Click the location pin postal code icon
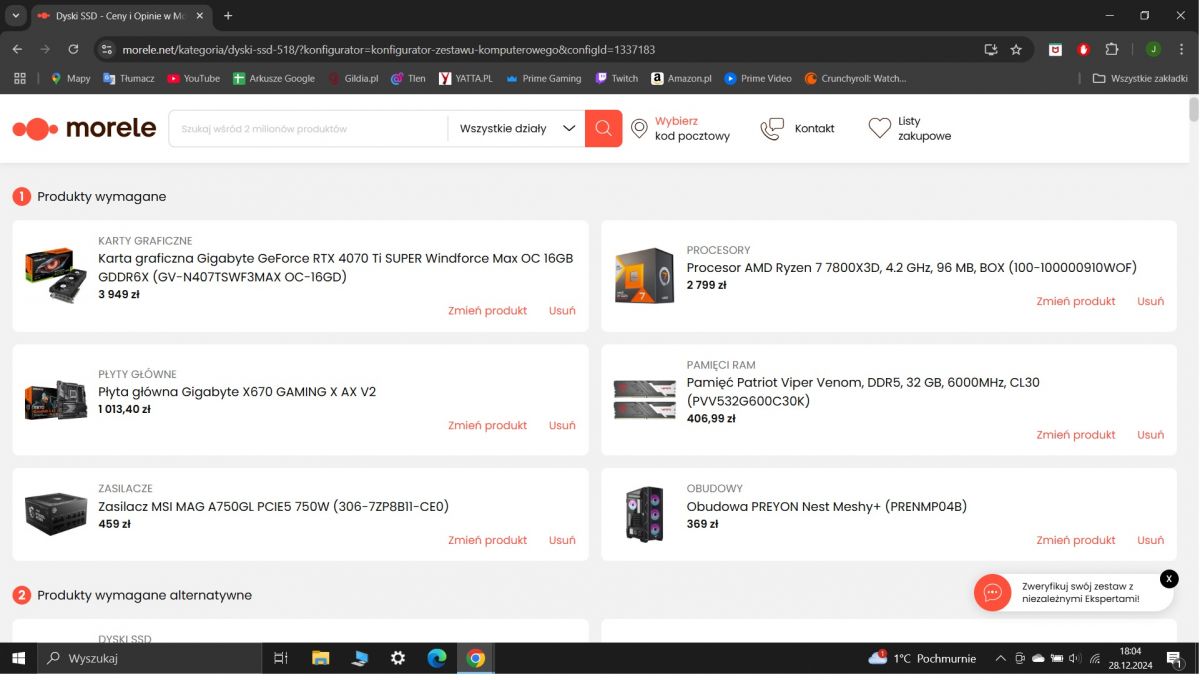 (640, 128)
